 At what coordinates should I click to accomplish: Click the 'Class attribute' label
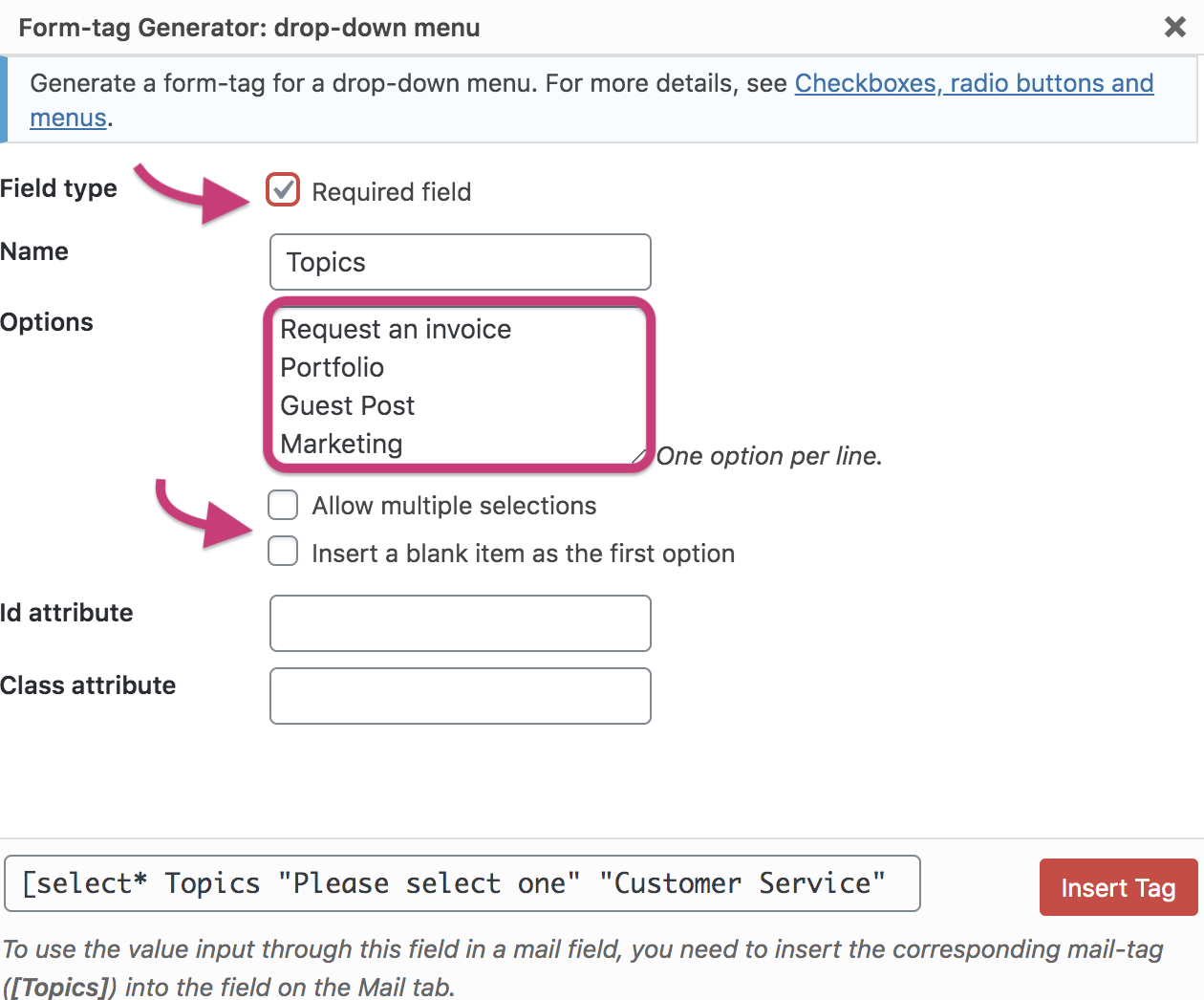[88, 685]
